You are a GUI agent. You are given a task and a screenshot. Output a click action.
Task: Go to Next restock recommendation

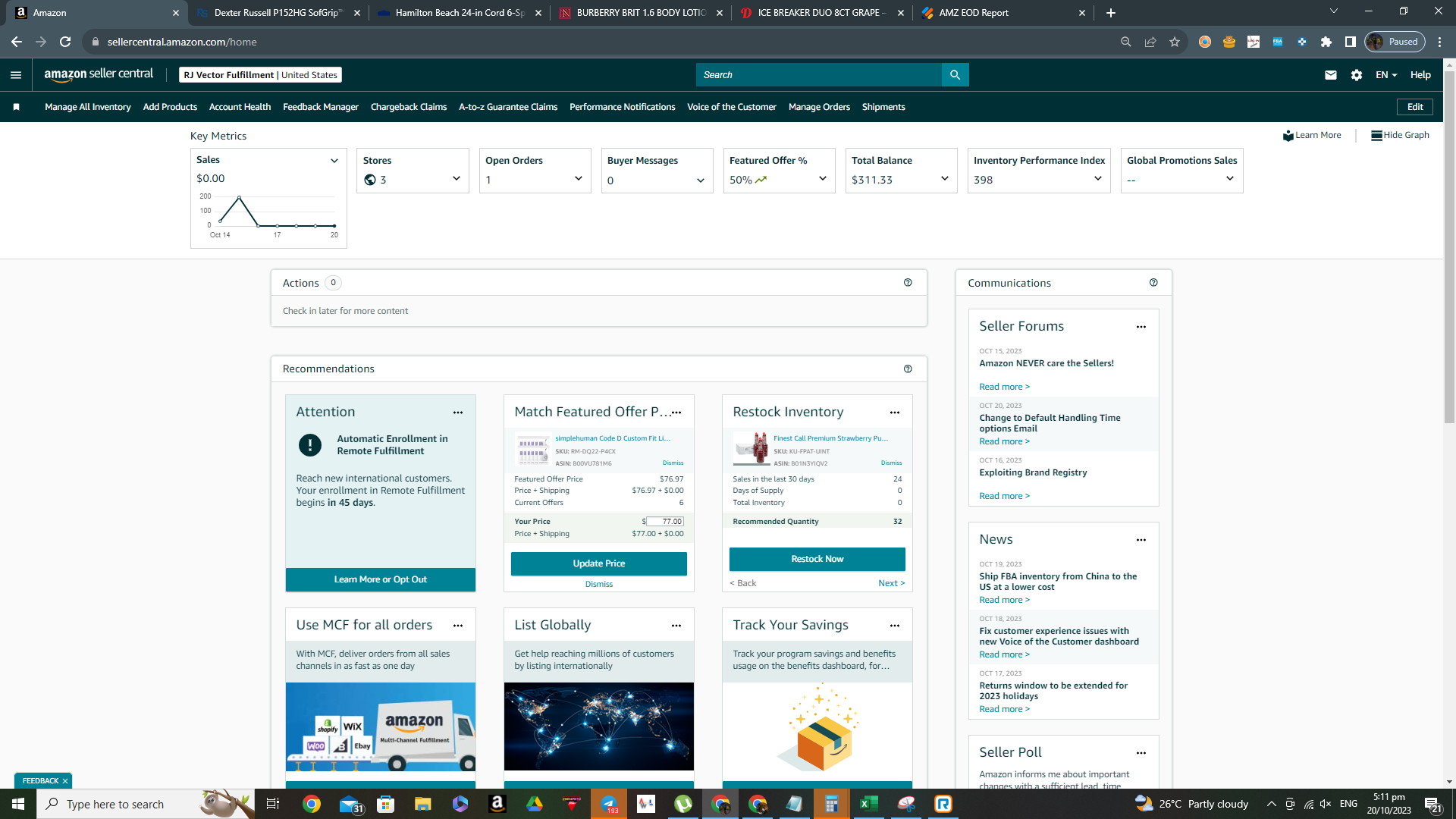891,584
